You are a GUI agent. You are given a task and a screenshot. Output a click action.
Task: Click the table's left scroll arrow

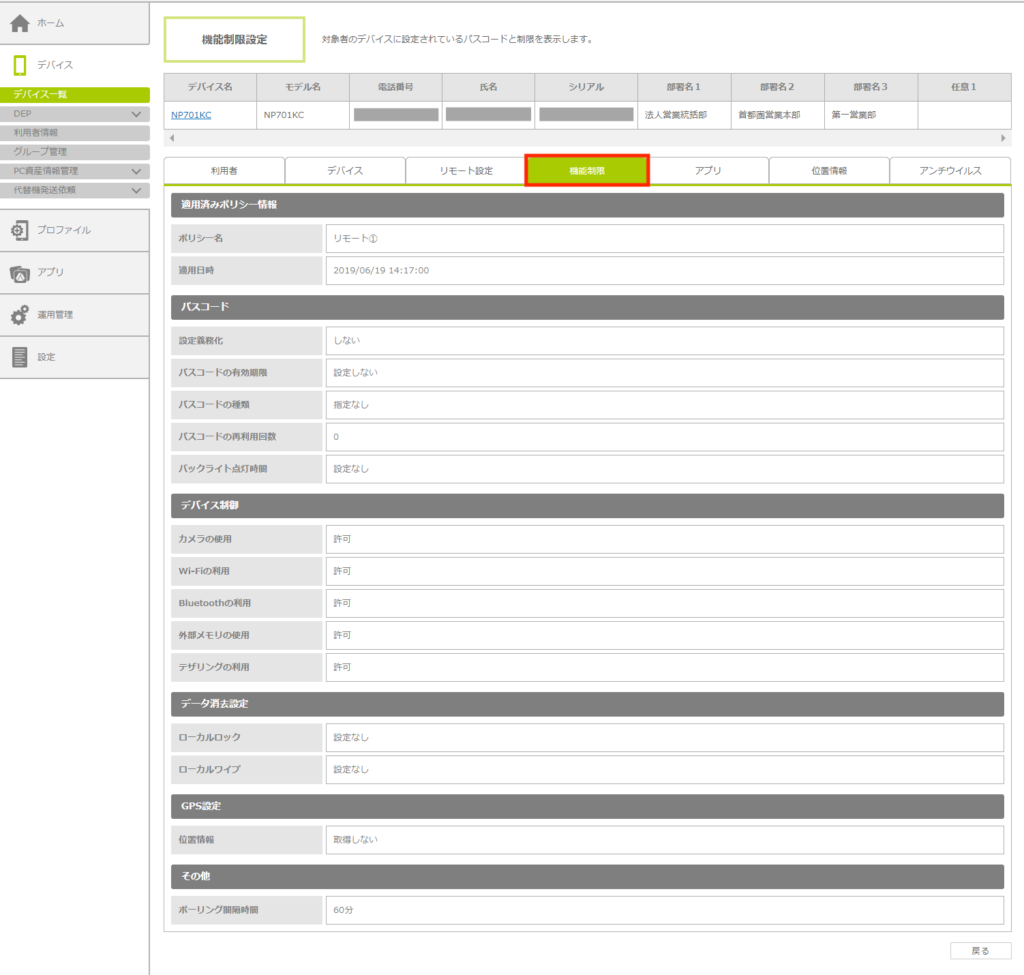[171, 138]
